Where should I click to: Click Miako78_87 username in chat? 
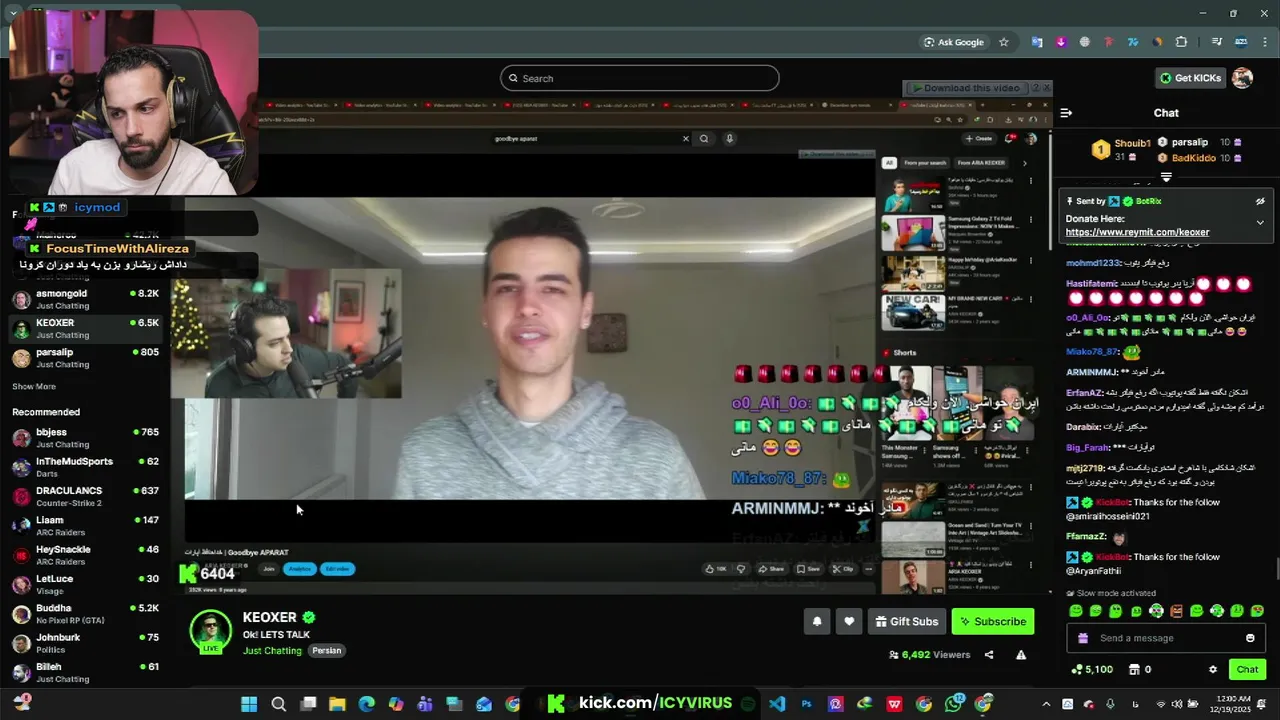(x=1091, y=352)
